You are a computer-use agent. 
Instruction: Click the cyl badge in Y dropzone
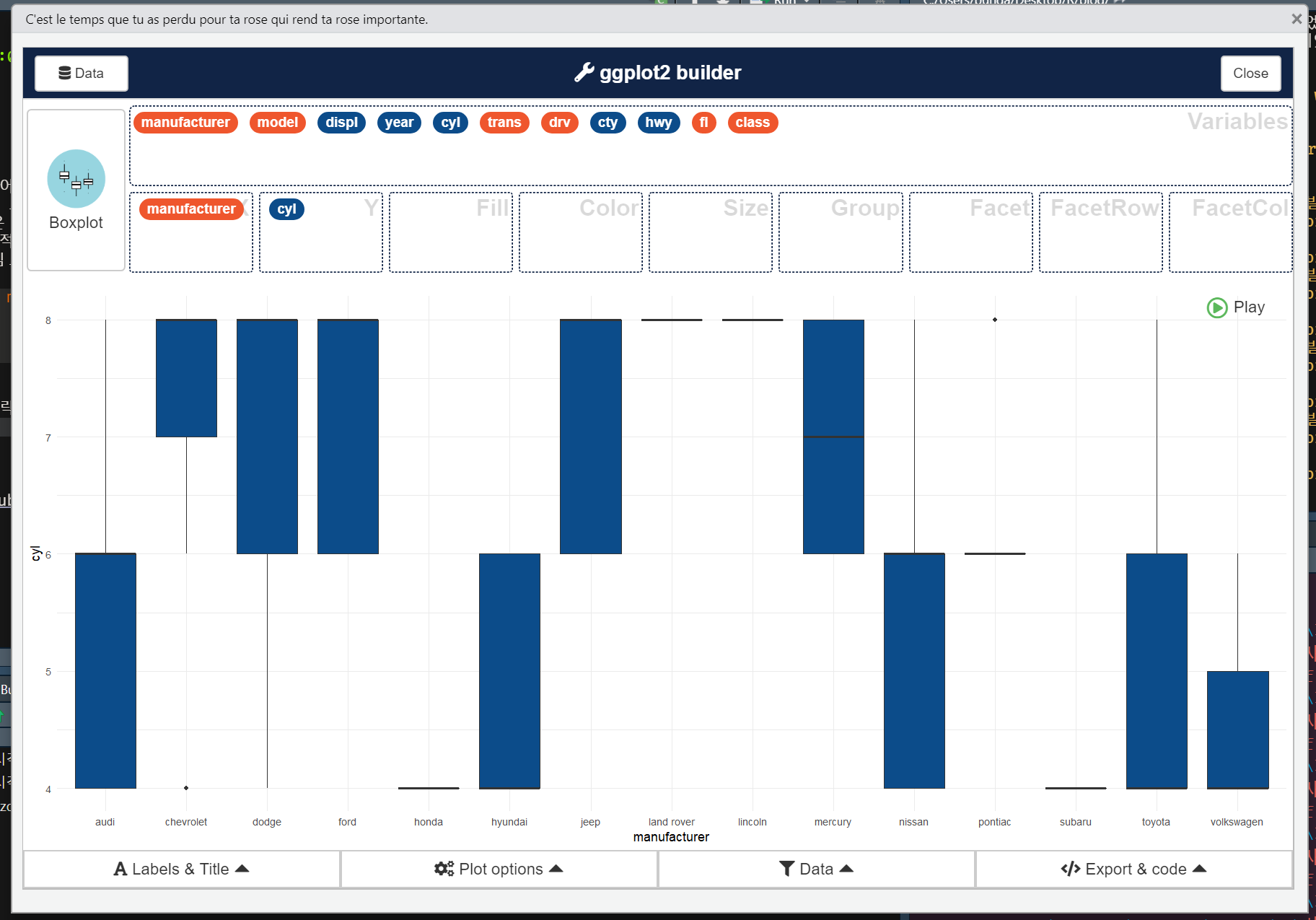coord(286,209)
